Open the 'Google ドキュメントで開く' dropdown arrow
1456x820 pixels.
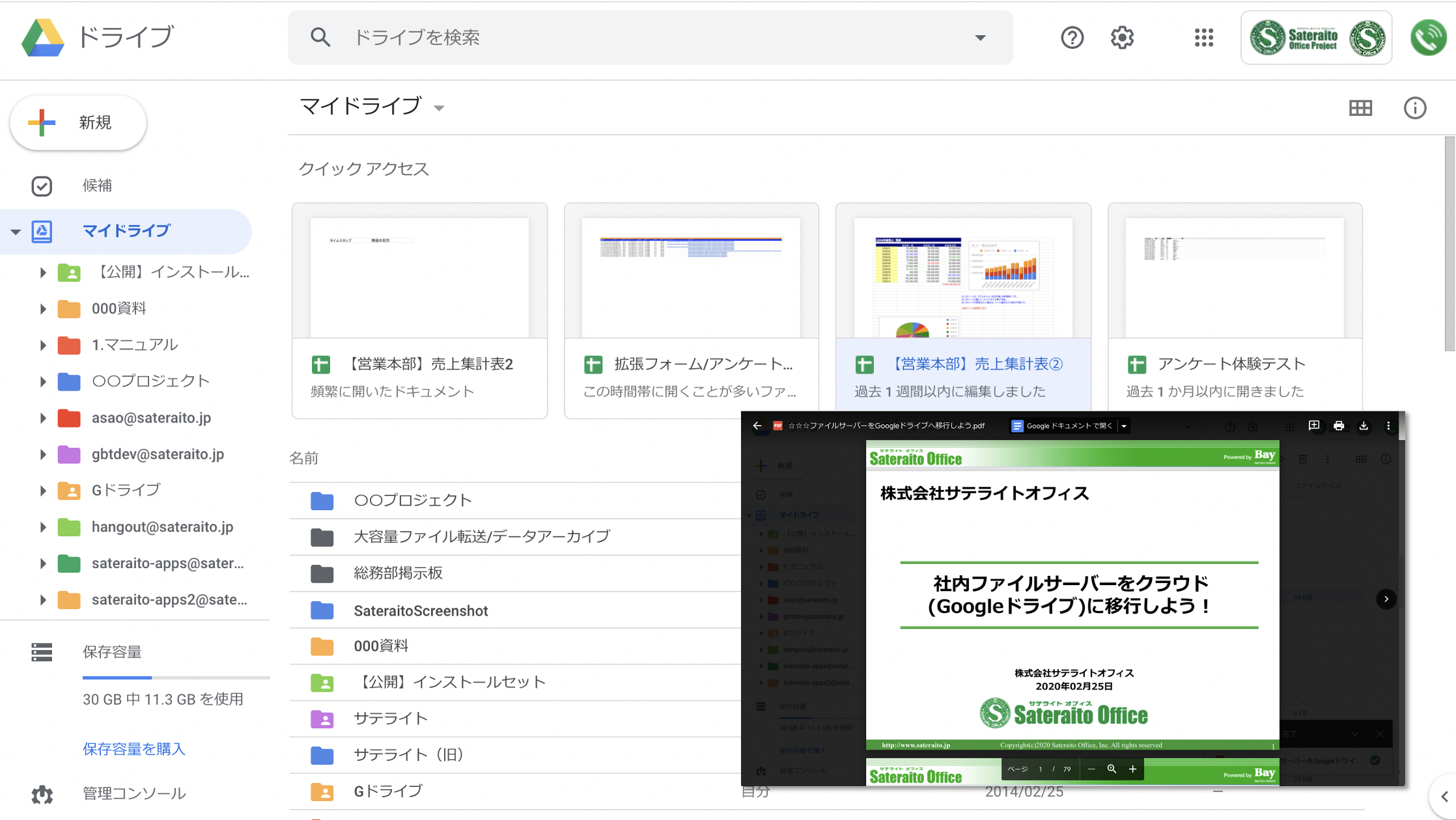coord(1124,426)
